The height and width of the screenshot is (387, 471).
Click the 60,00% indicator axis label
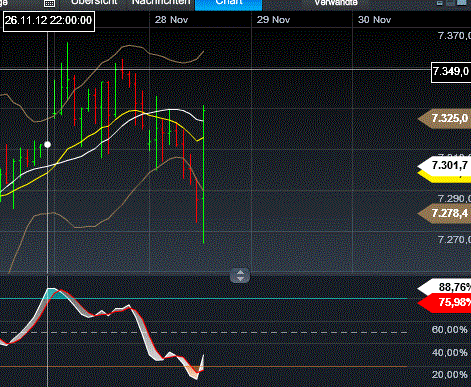[449, 330]
